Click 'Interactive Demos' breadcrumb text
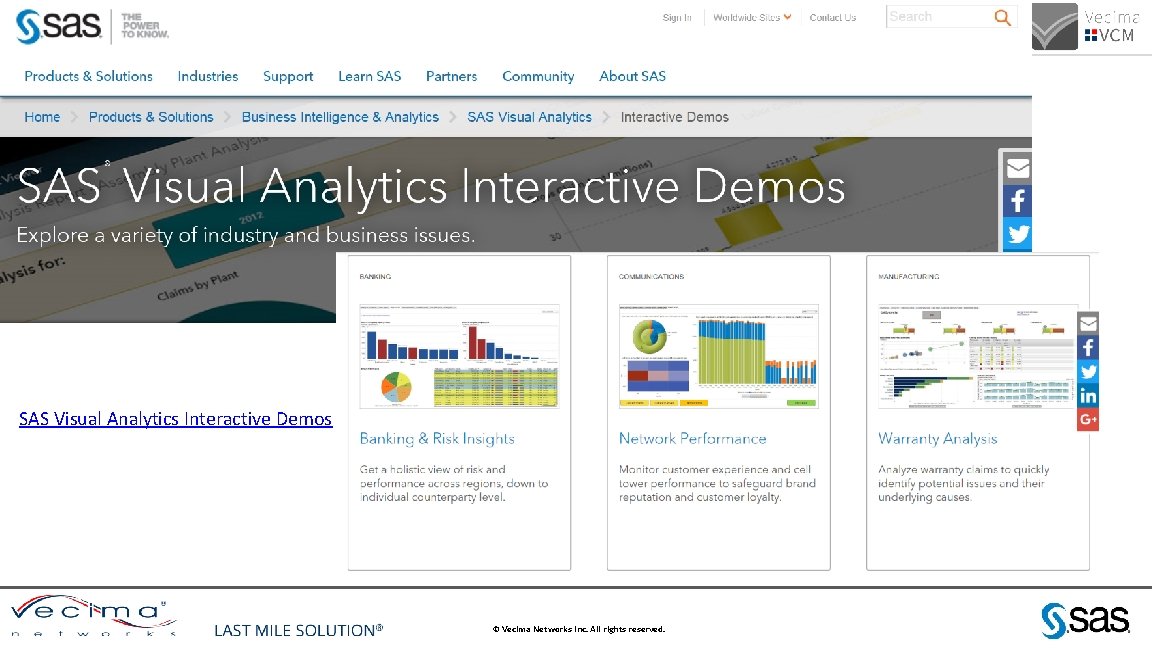This screenshot has width=1152, height=648. point(674,117)
